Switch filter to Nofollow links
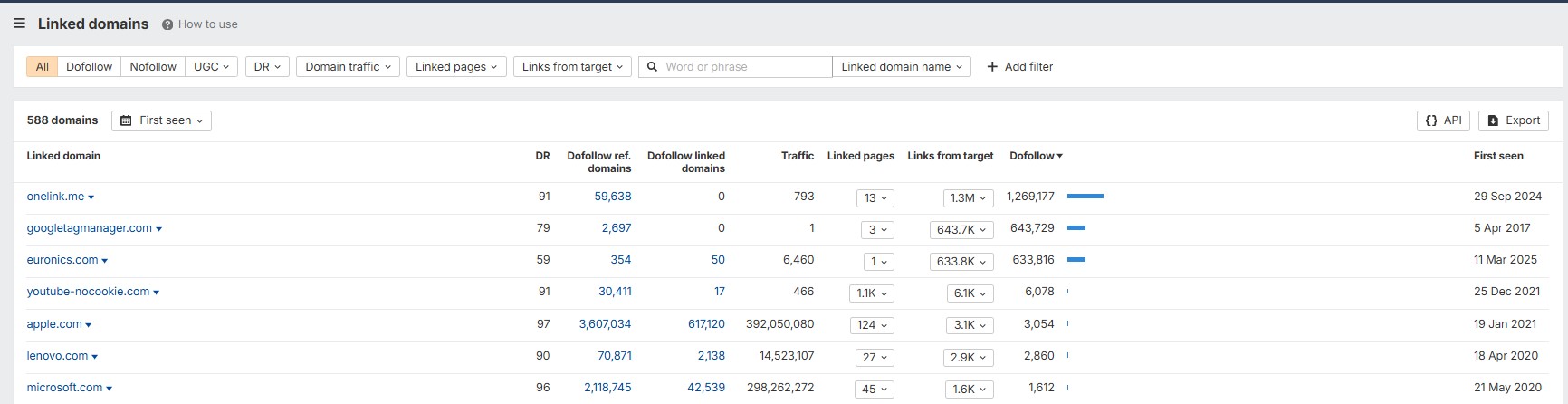The image size is (1568, 404). coord(152,67)
